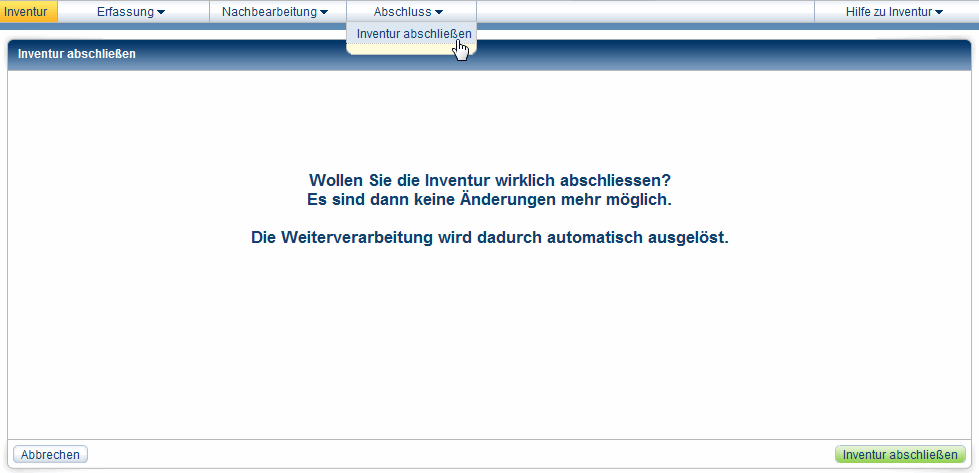Click blank white area below the confirmation message

tap(489, 340)
